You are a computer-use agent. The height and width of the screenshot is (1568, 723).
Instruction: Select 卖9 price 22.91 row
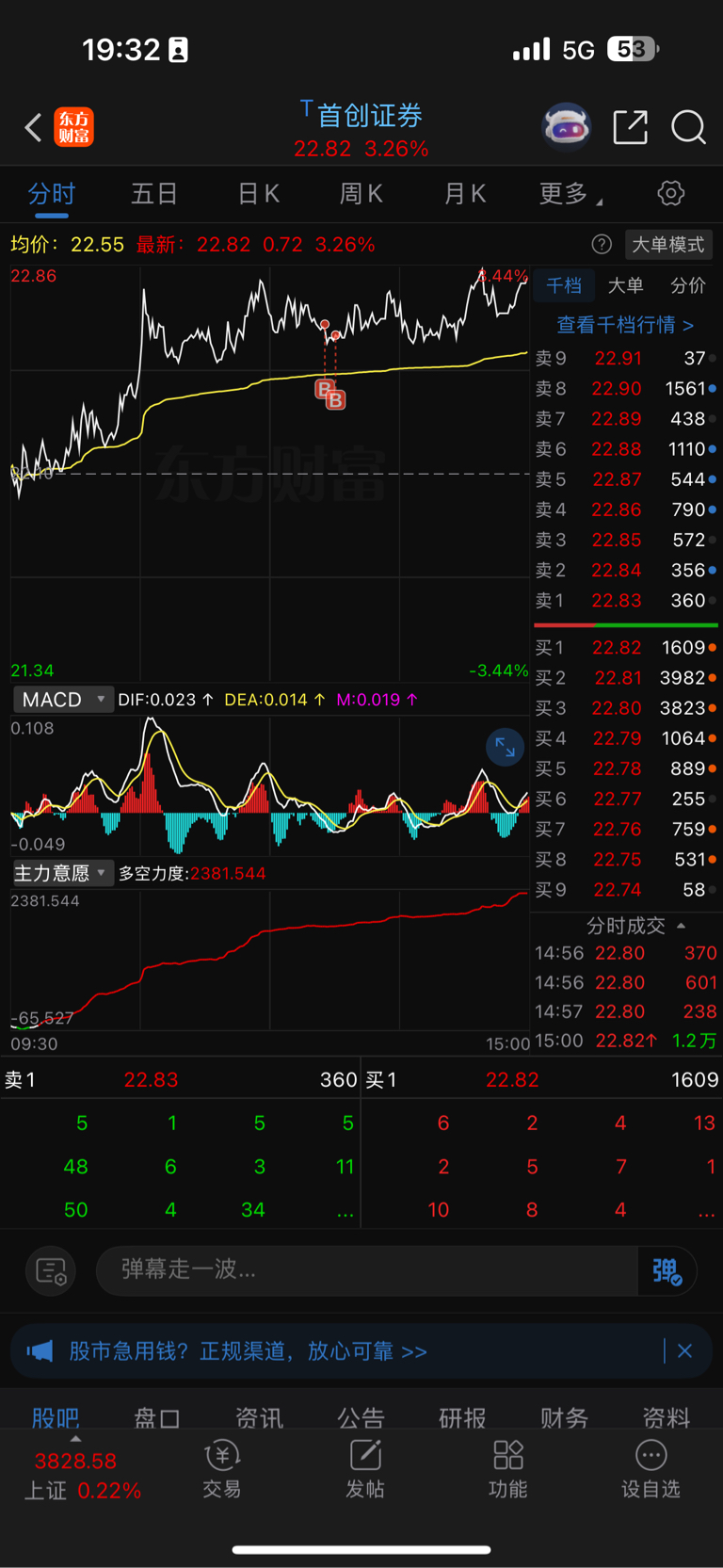[626, 358]
